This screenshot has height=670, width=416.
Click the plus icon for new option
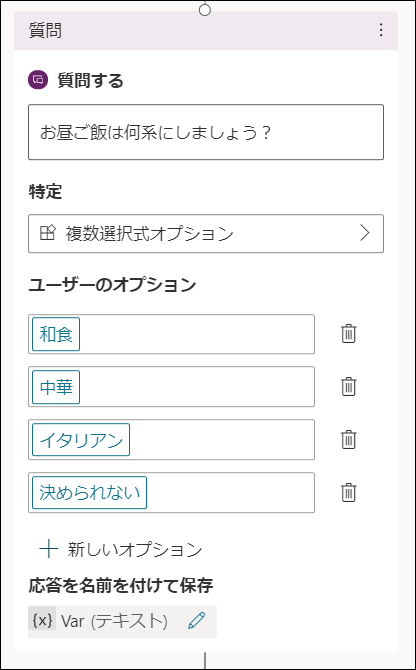point(49,550)
